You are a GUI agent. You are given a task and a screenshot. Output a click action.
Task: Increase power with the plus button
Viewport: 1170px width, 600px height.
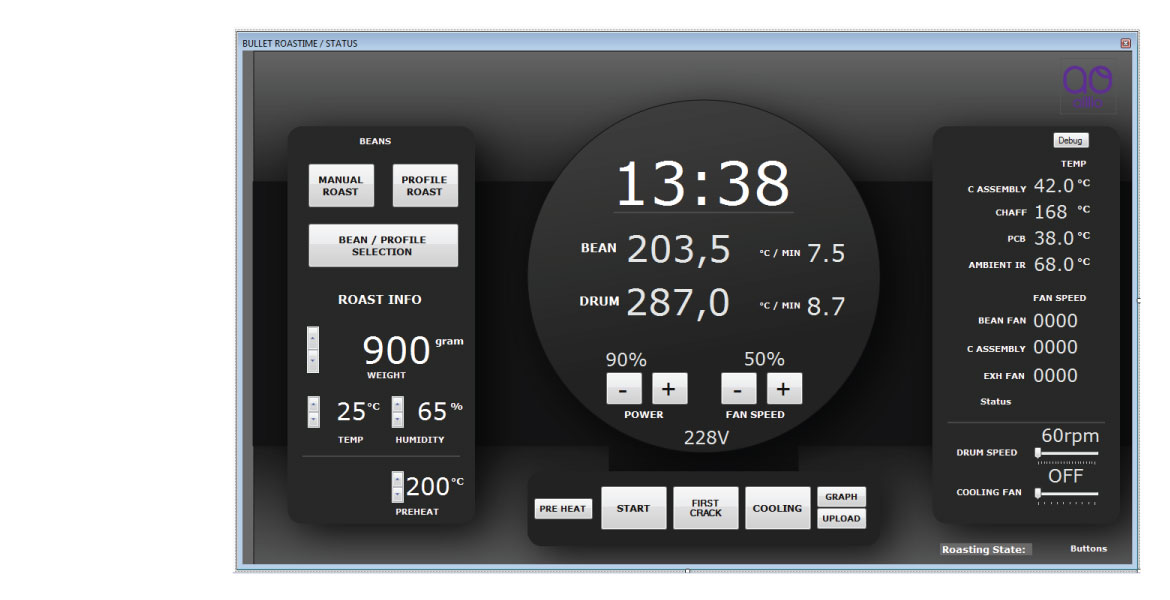pos(670,389)
